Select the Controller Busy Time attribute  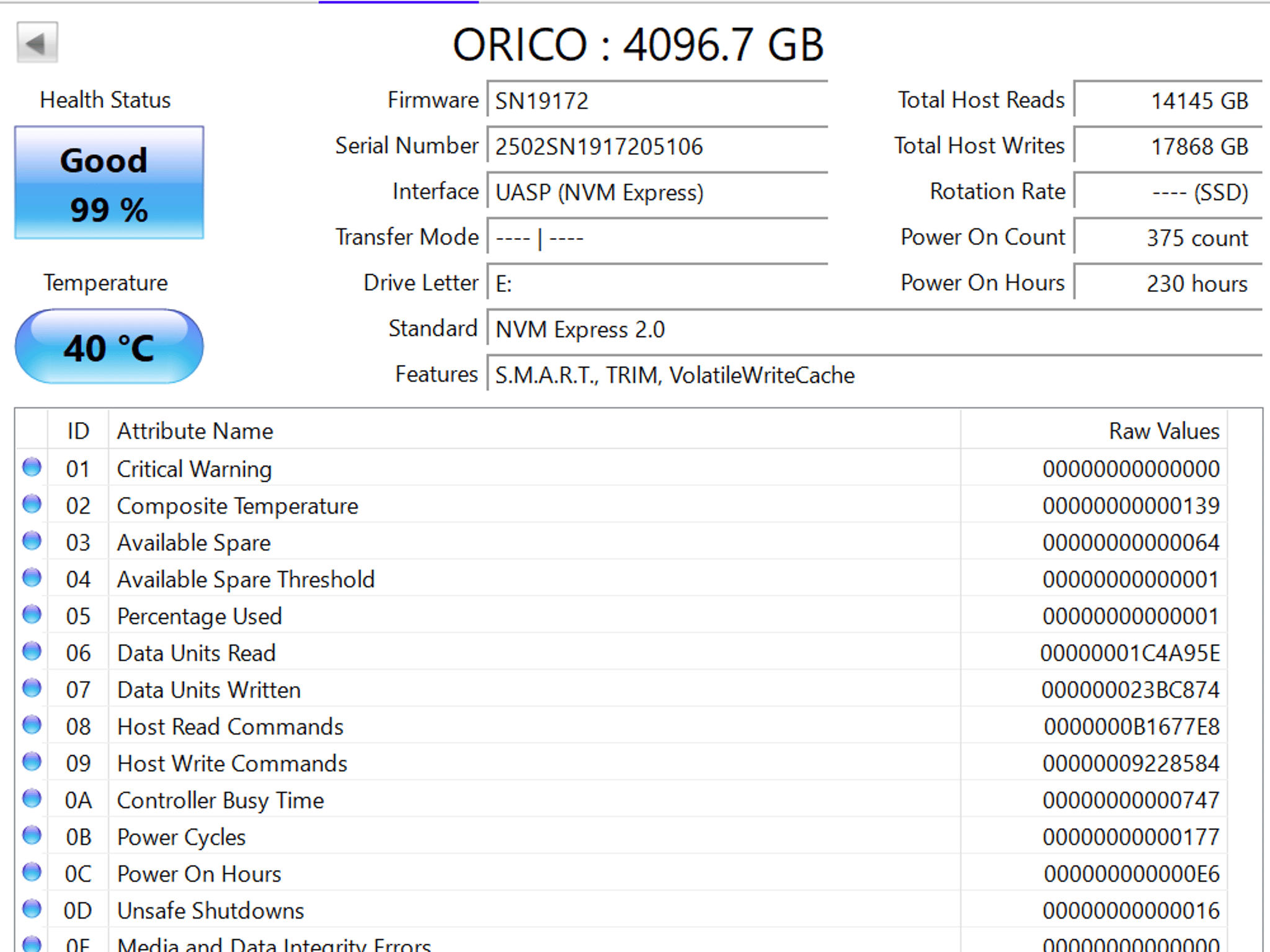[221, 800]
